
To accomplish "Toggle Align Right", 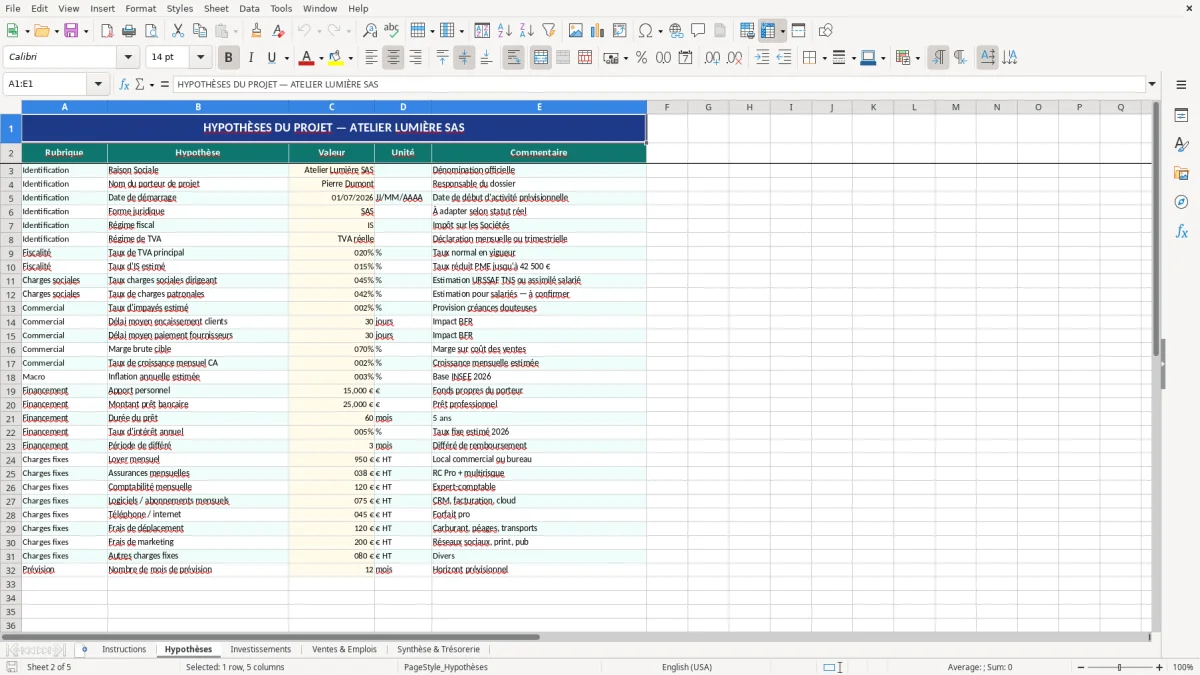I will tap(415, 58).
